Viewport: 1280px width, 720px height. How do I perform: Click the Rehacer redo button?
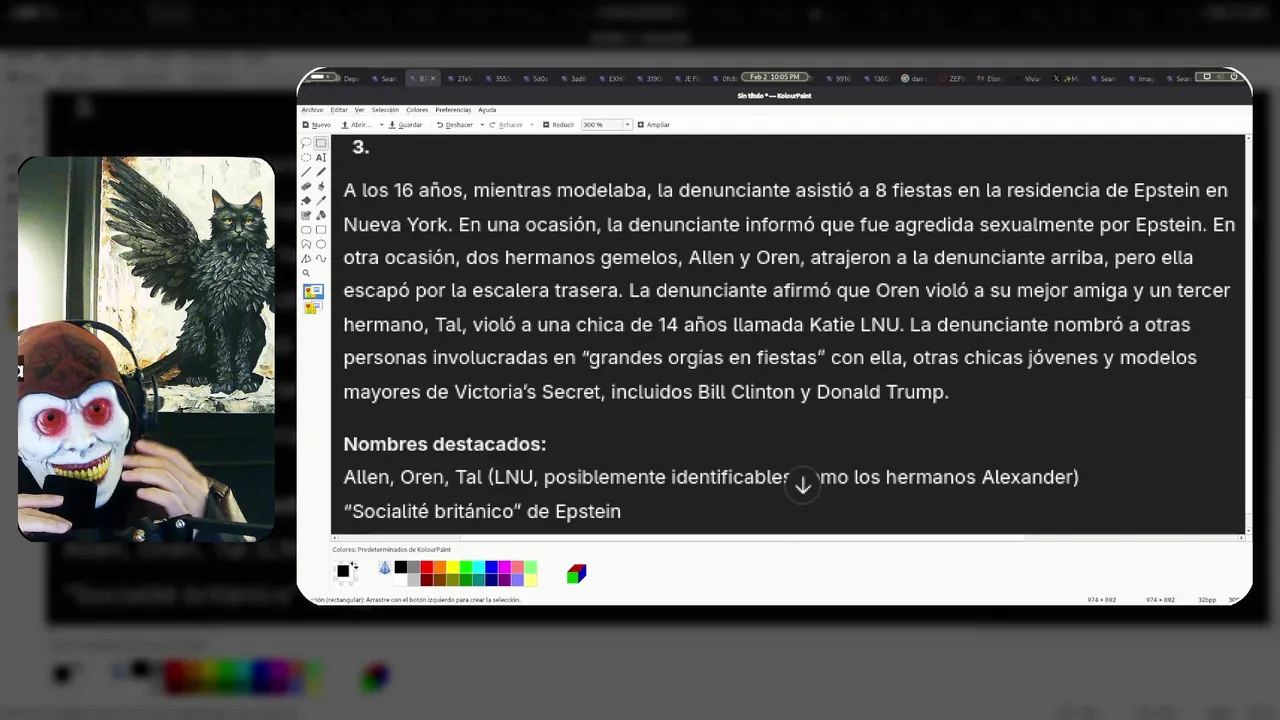click(506, 125)
